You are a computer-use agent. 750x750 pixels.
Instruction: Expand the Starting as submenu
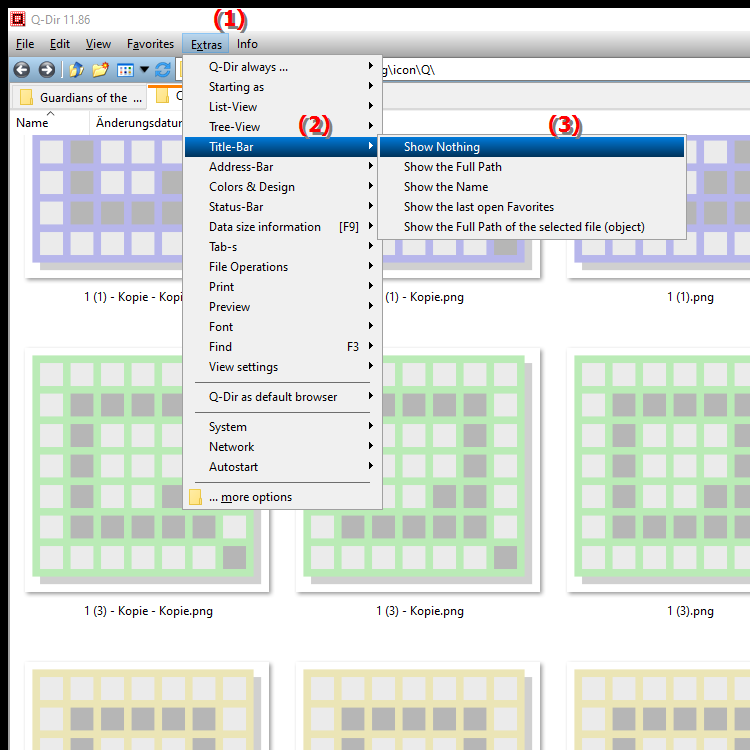click(283, 87)
